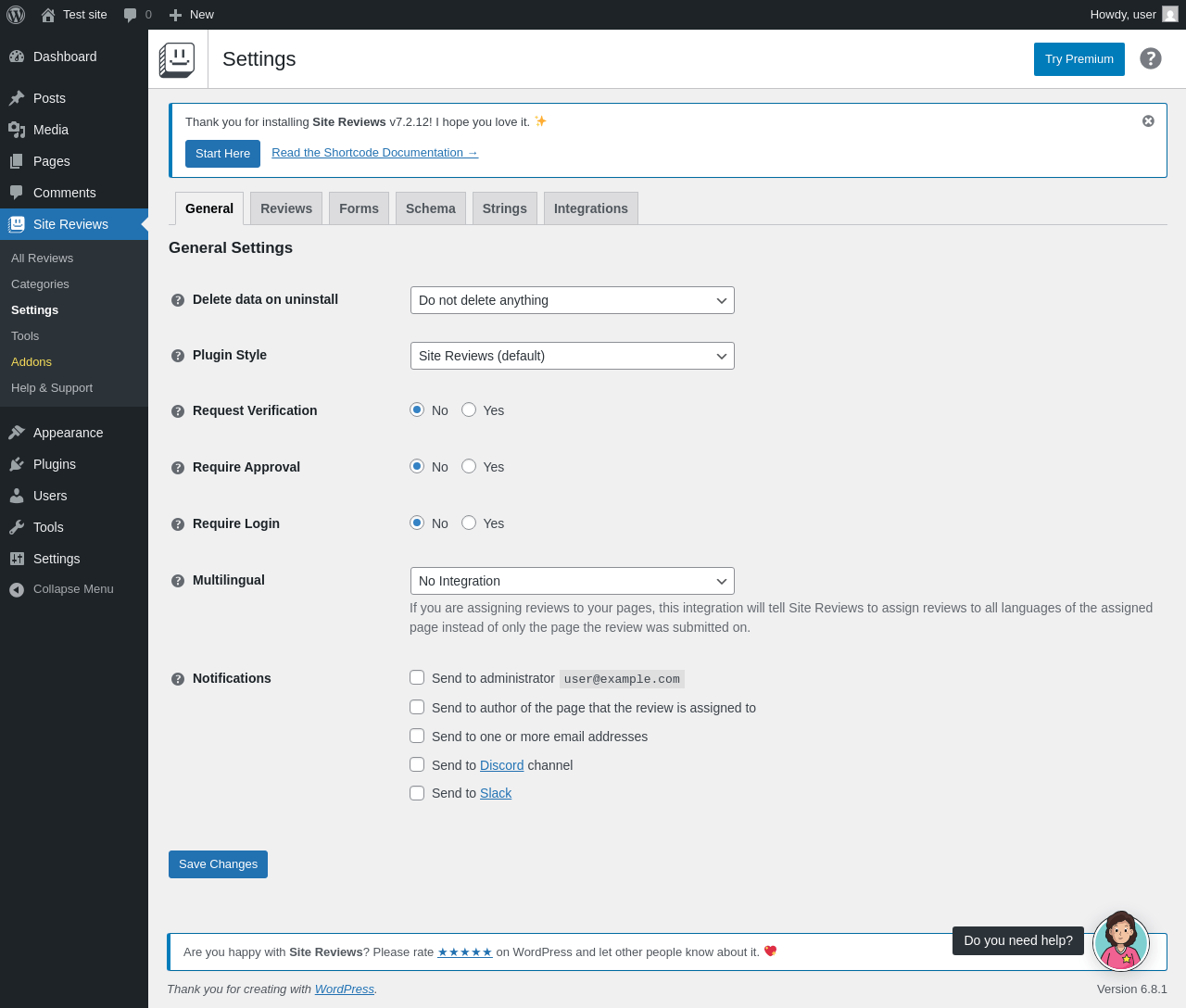
Task: Follow the Discord link
Action: 502,765
